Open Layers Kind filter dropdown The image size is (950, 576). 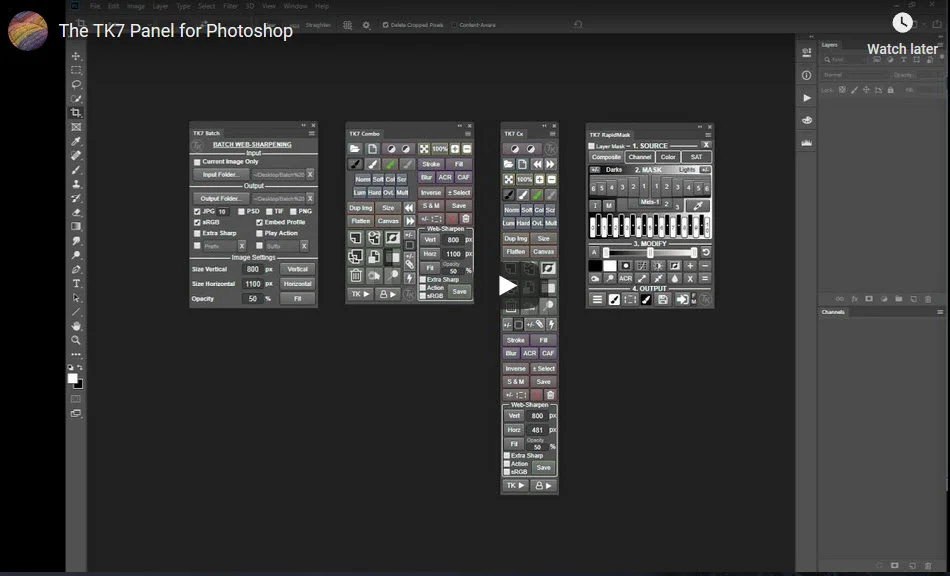(847, 59)
